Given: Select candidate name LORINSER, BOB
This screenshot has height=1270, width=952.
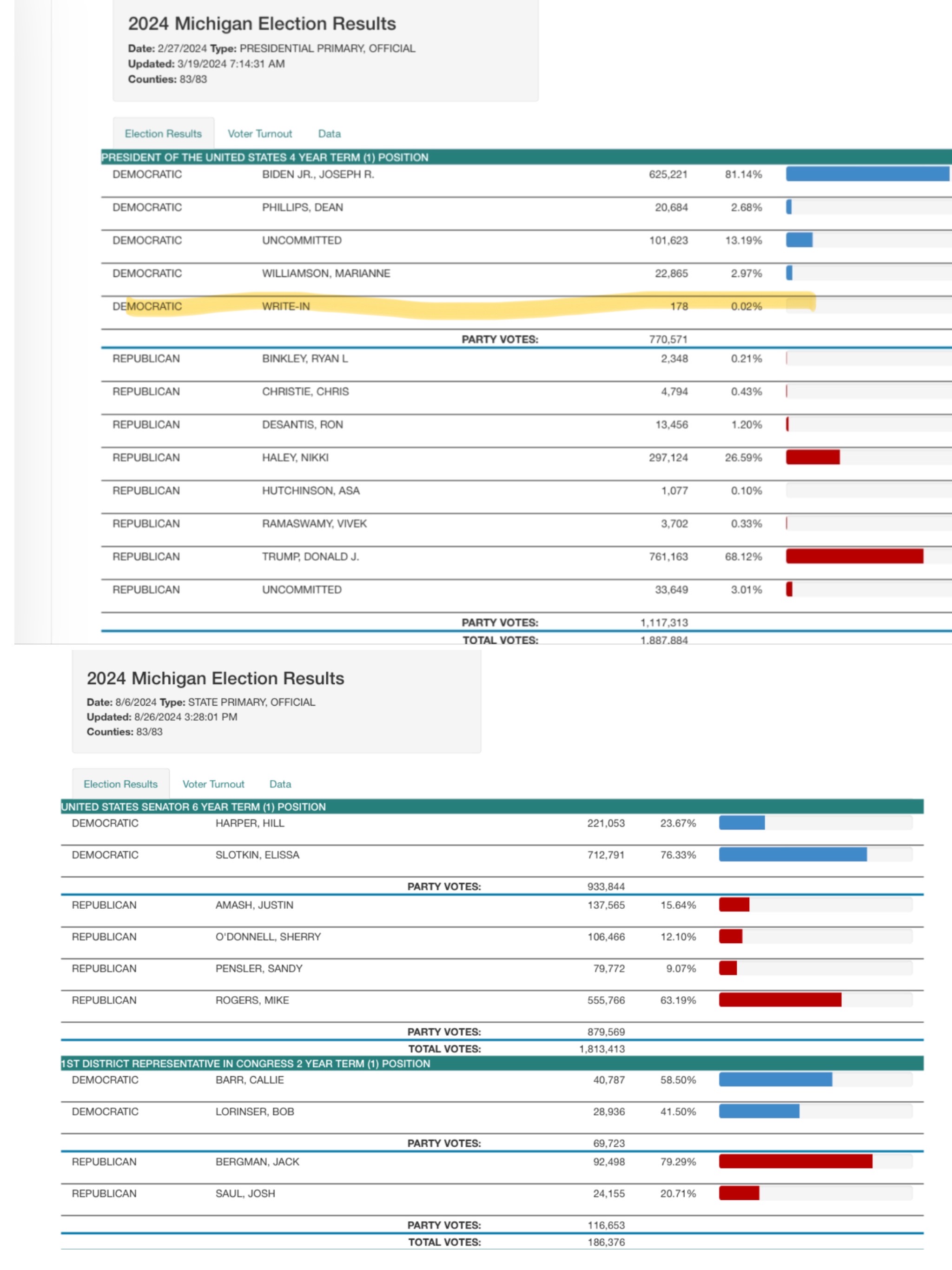Looking at the screenshot, I should [x=255, y=1111].
